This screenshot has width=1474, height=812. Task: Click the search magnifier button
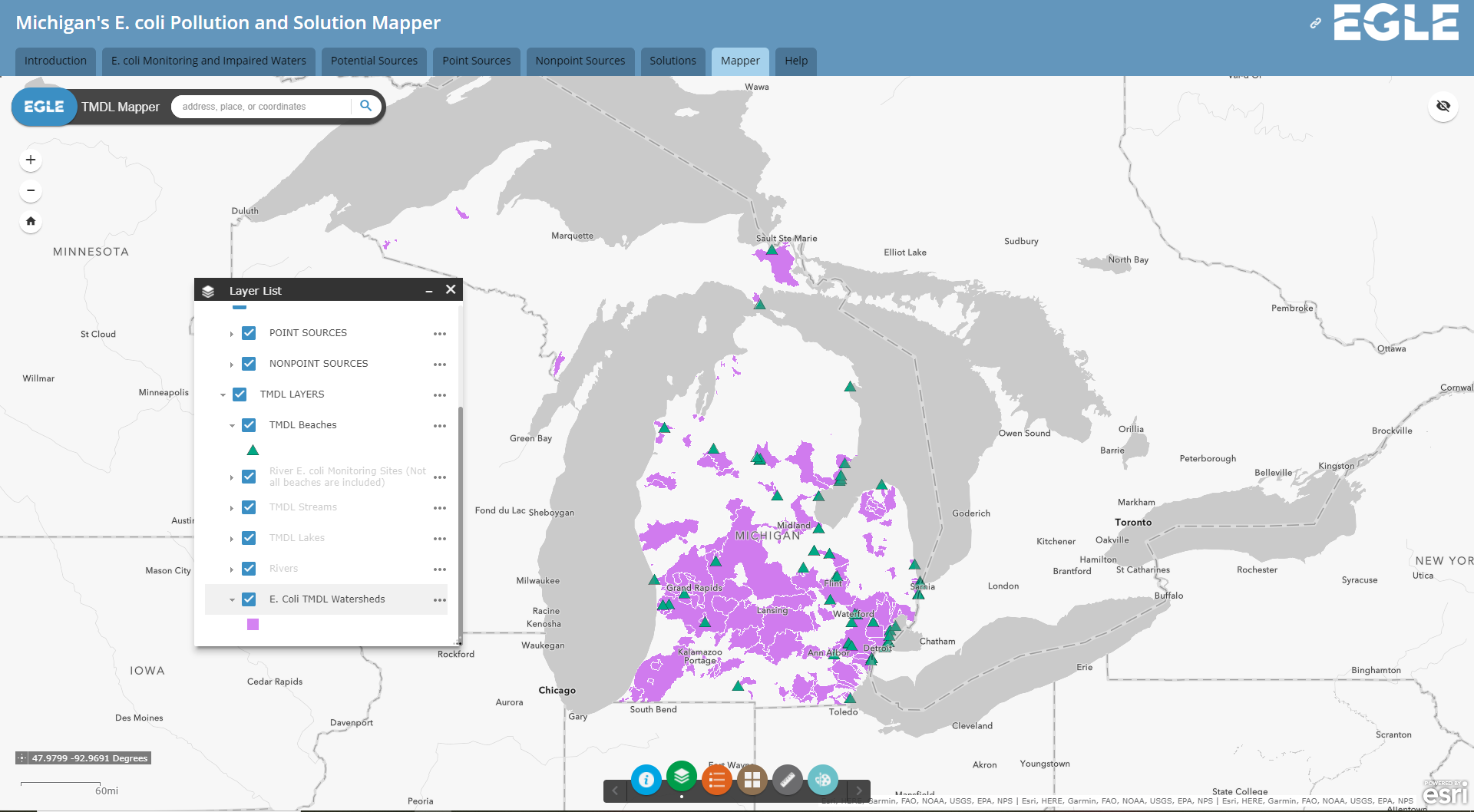pyautogui.click(x=366, y=106)
